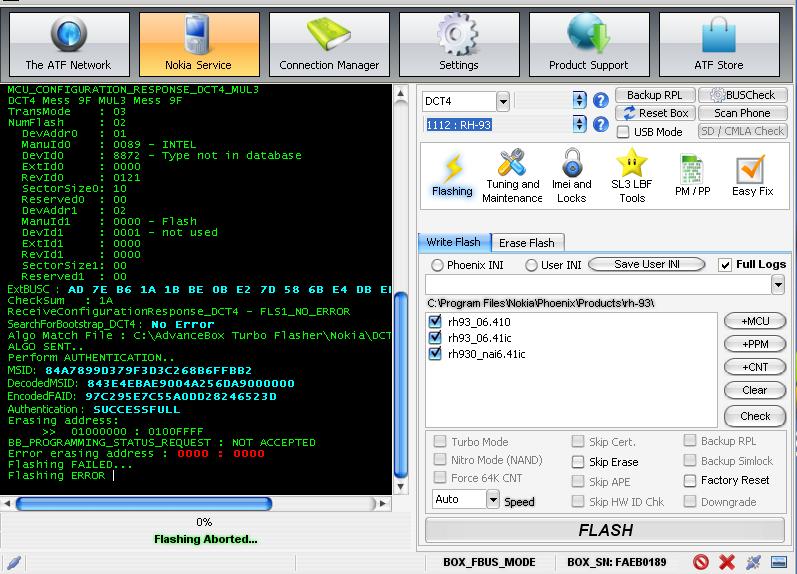Viewport: 797px width, 574px height.
Task: Toggle Downgrade checkbox
Action: [690, 501]
